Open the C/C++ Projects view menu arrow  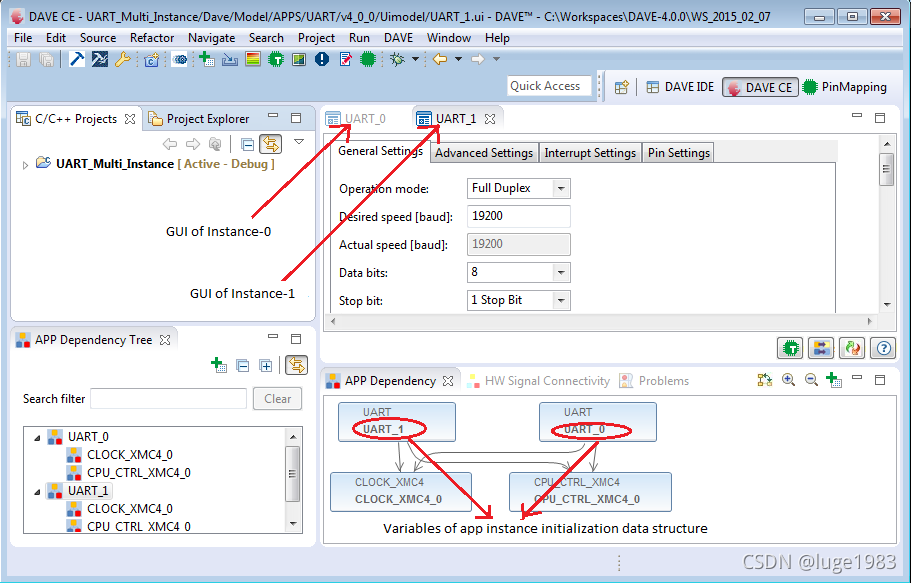pyautogui.click(x=299, y=142)
